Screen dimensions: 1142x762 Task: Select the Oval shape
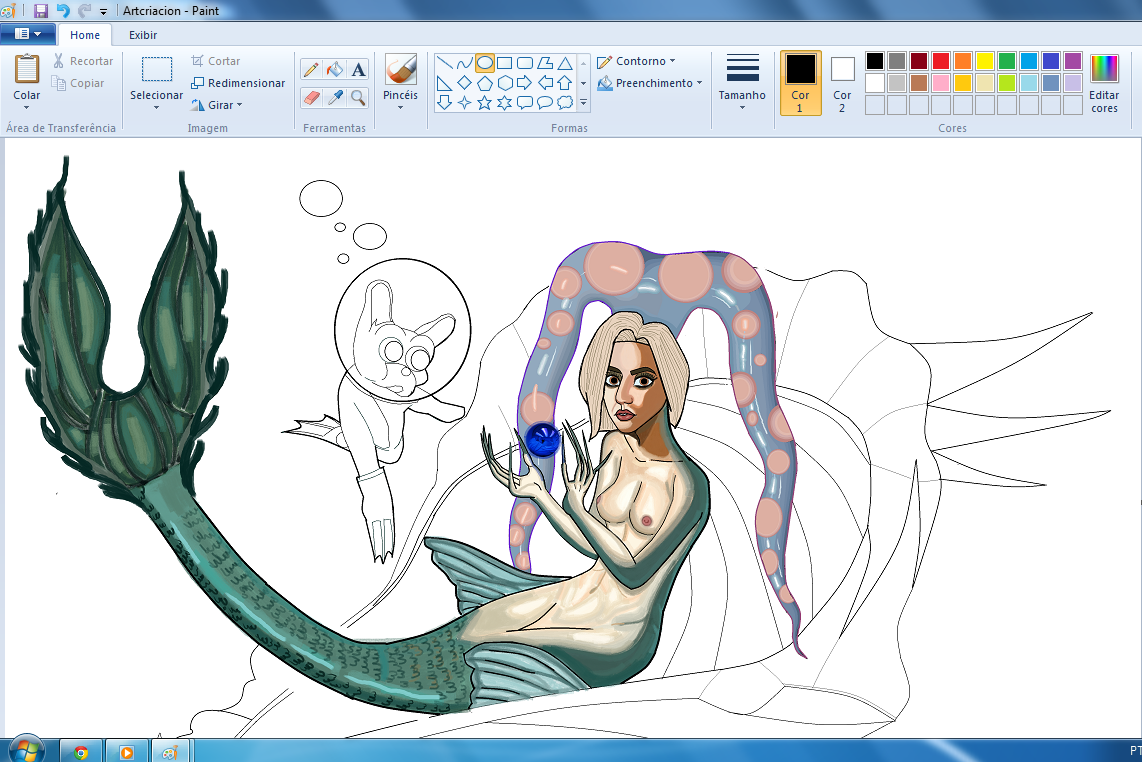click(485, 63)
